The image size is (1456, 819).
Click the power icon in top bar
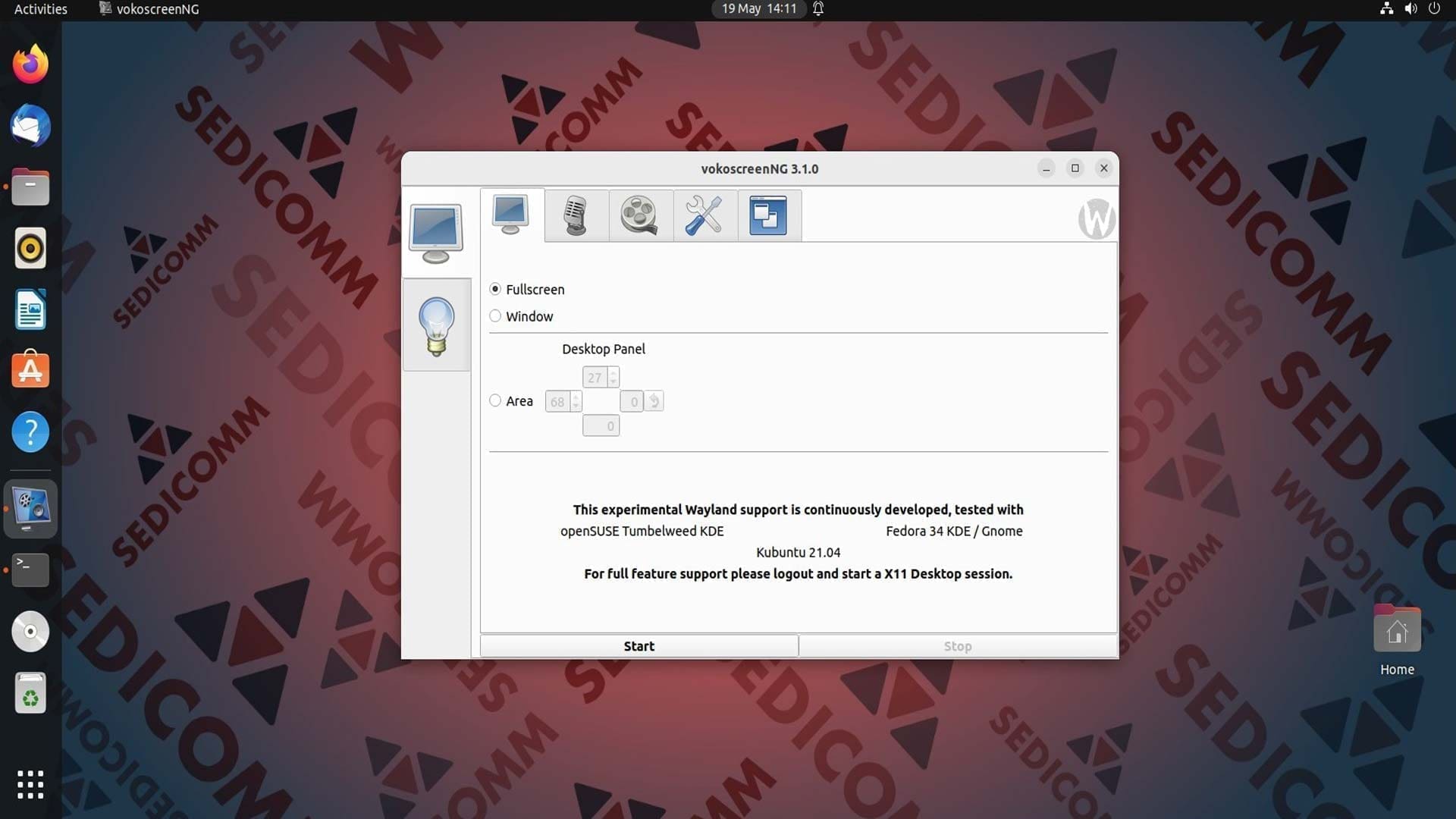(x=1434, y=9)
